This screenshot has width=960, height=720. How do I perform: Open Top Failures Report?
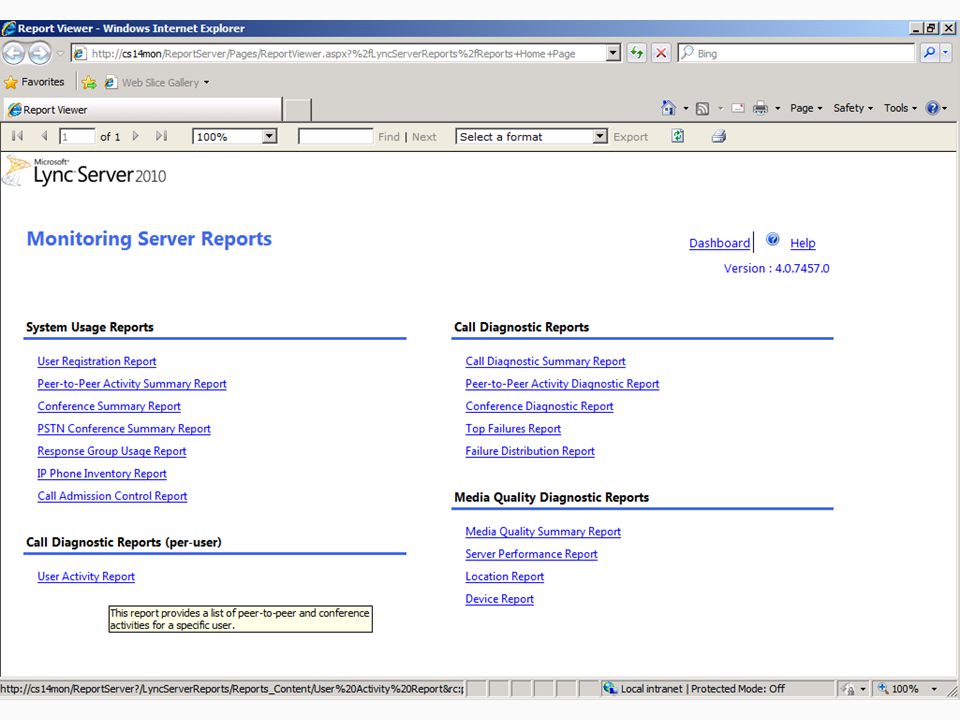513,429
